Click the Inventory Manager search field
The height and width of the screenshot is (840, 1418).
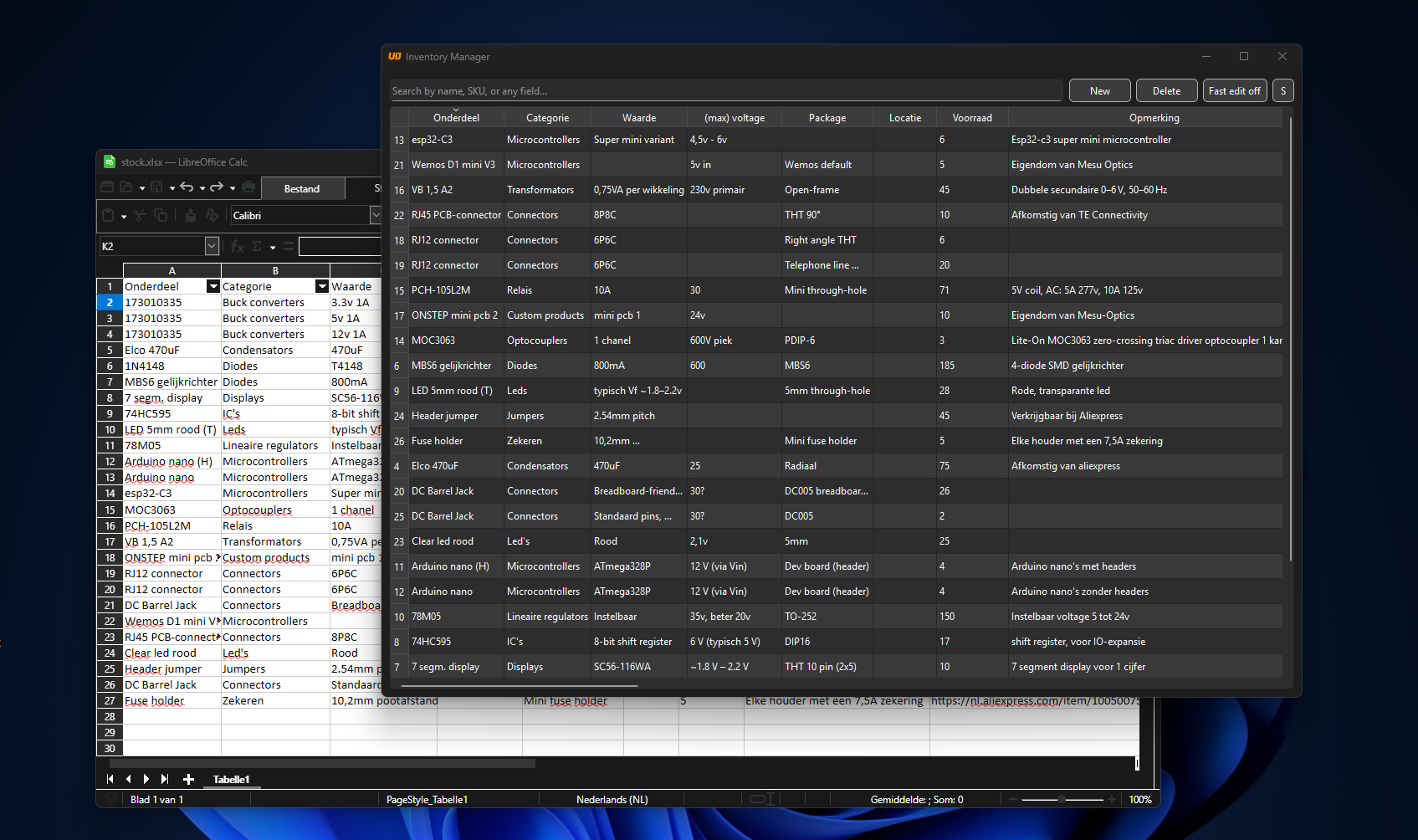tap(726, 90)
